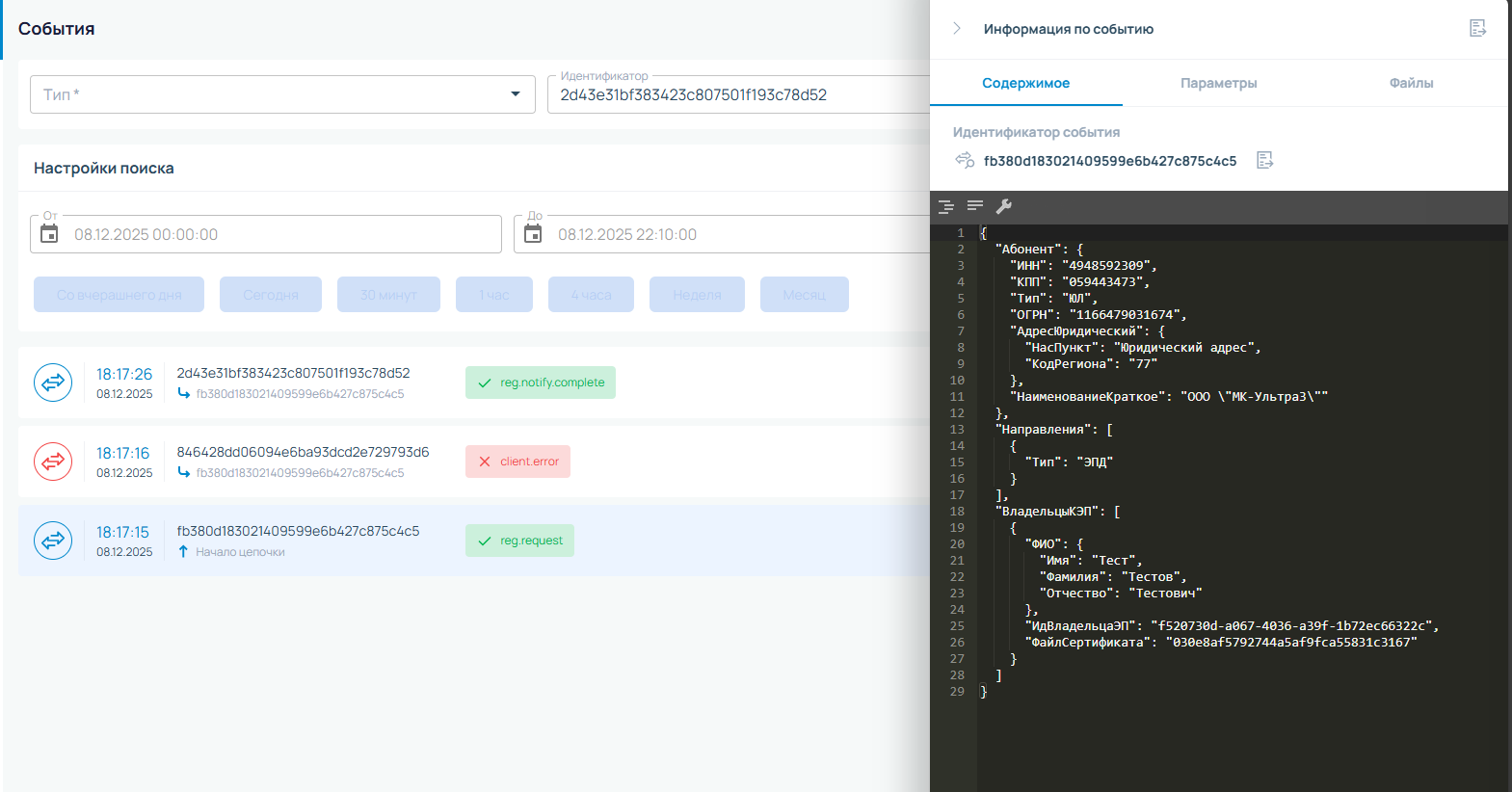The width and height of the screenshot is (1512, 792).
Task: Open the wrench settings in code editor
Action: point(1003,206)
